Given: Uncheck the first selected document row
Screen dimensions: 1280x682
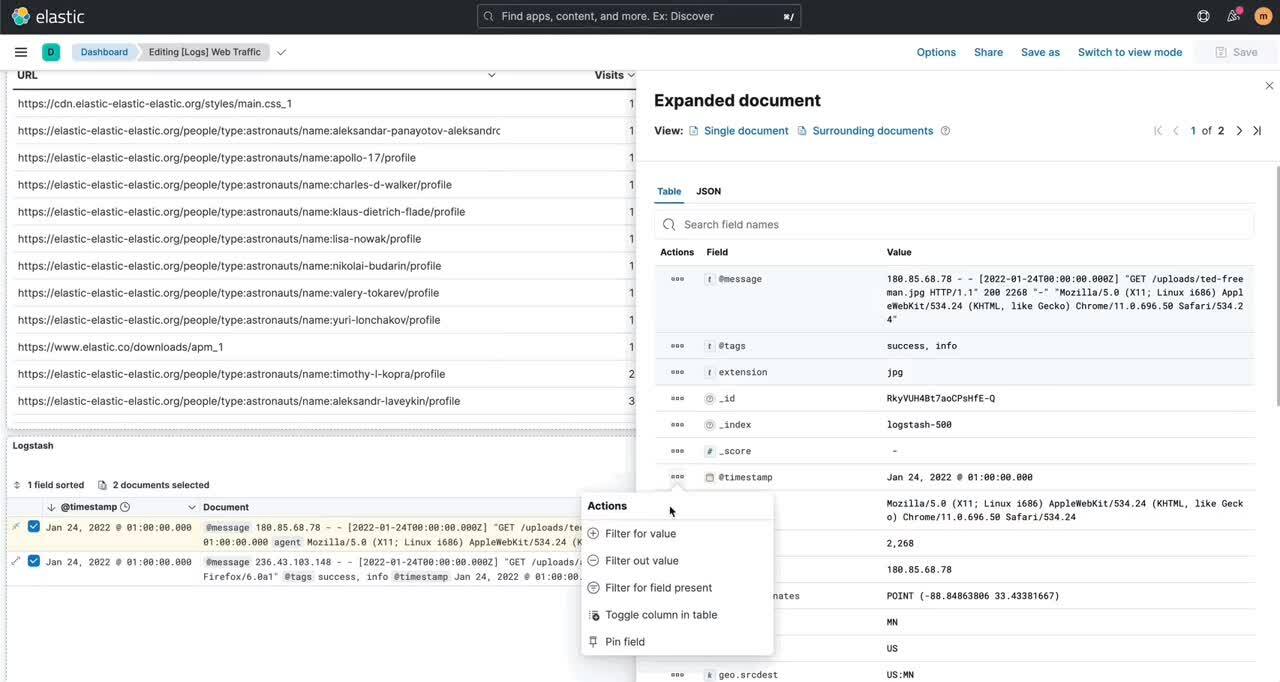Looking at the screenshot, I should click(33, 527).
